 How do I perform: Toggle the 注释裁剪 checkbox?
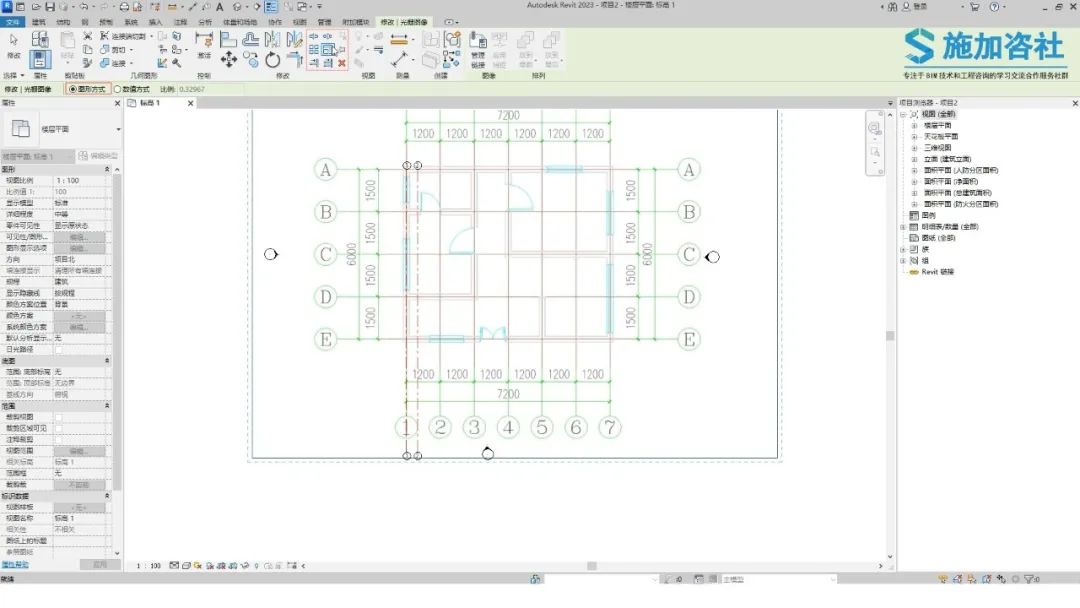59,439
